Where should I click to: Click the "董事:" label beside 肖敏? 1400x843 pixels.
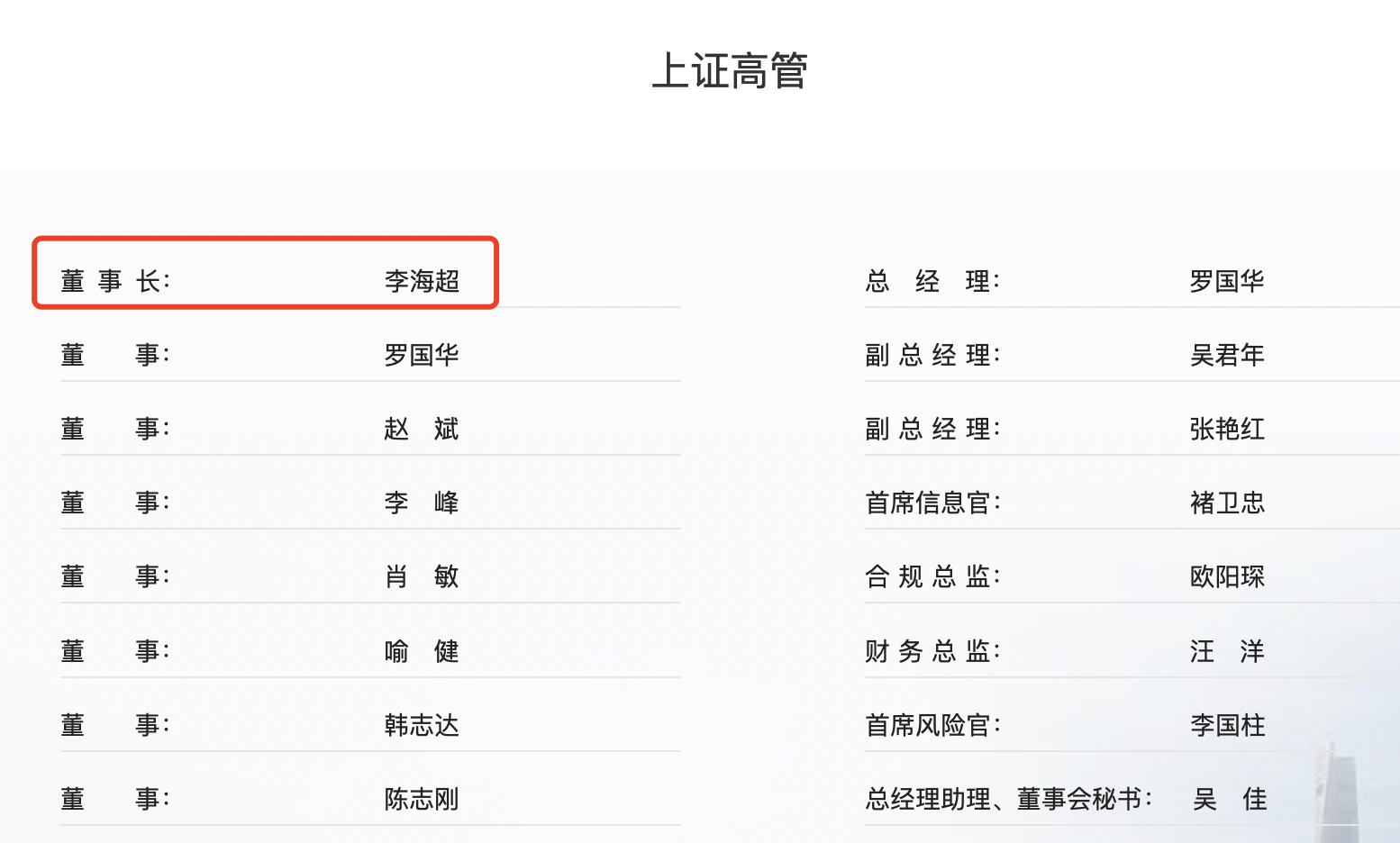[x=115, y=576]
